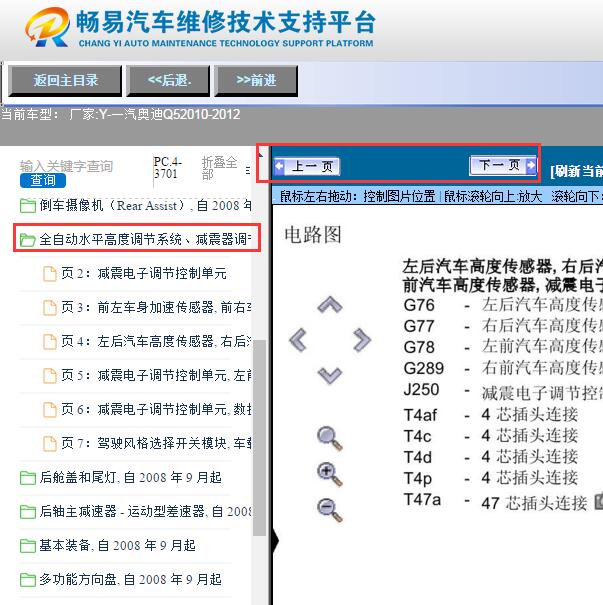The width and height of the screenshot is (603, 605).
Task: Click the folder icon for 后舱盖和尾灯
Action: coord(28,478)
